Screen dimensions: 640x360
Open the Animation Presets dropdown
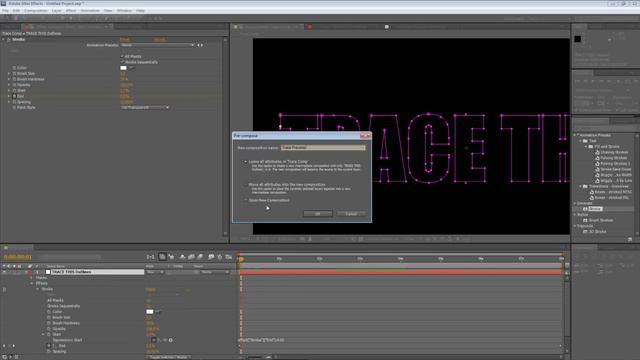158,45
